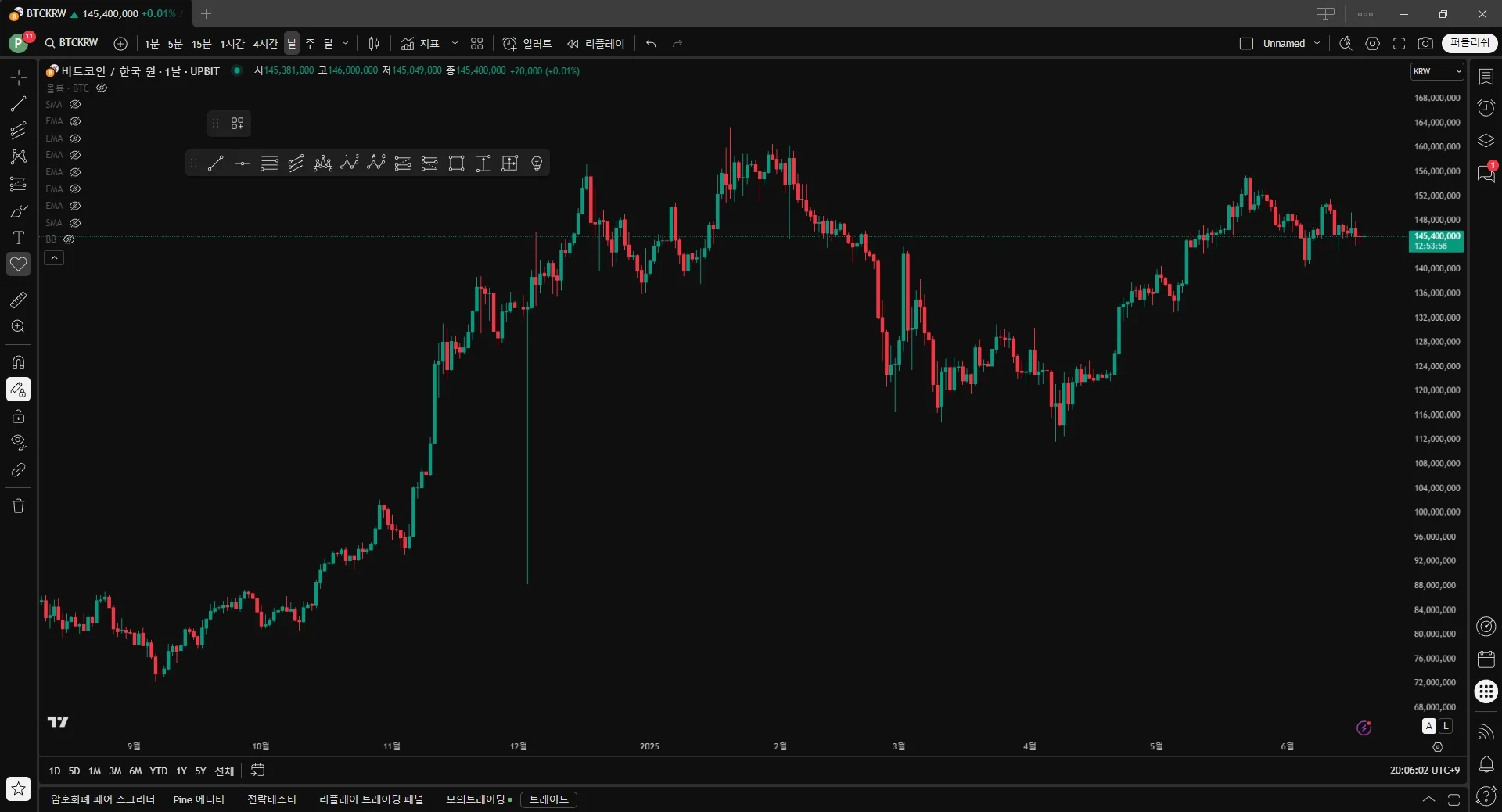This screenshot has height=812, width=1502.
Task: Switch chart to fullscreen mode
Action: pyautogui.click(x=1399, y=44)
